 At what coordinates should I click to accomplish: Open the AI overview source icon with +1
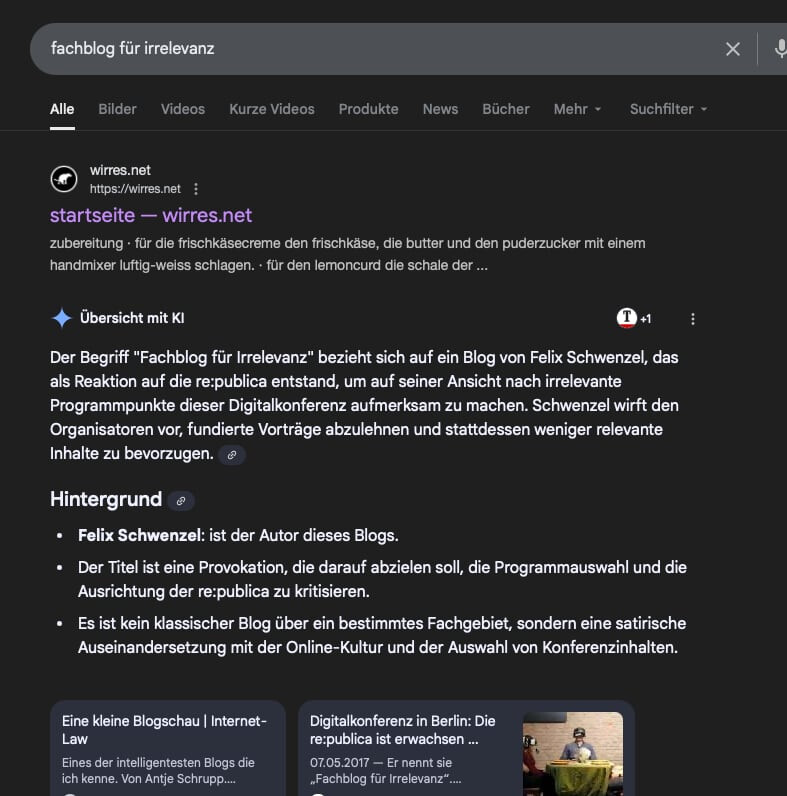(633, 318)
